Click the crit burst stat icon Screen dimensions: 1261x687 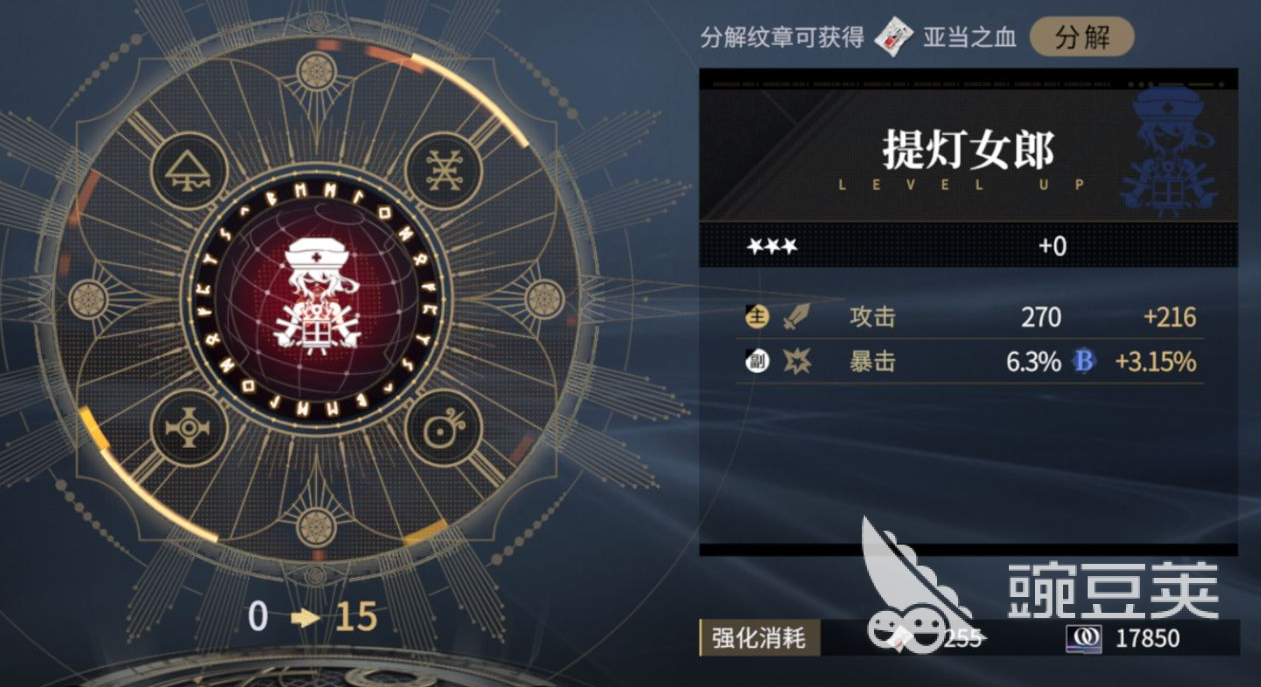click(797, 361)
